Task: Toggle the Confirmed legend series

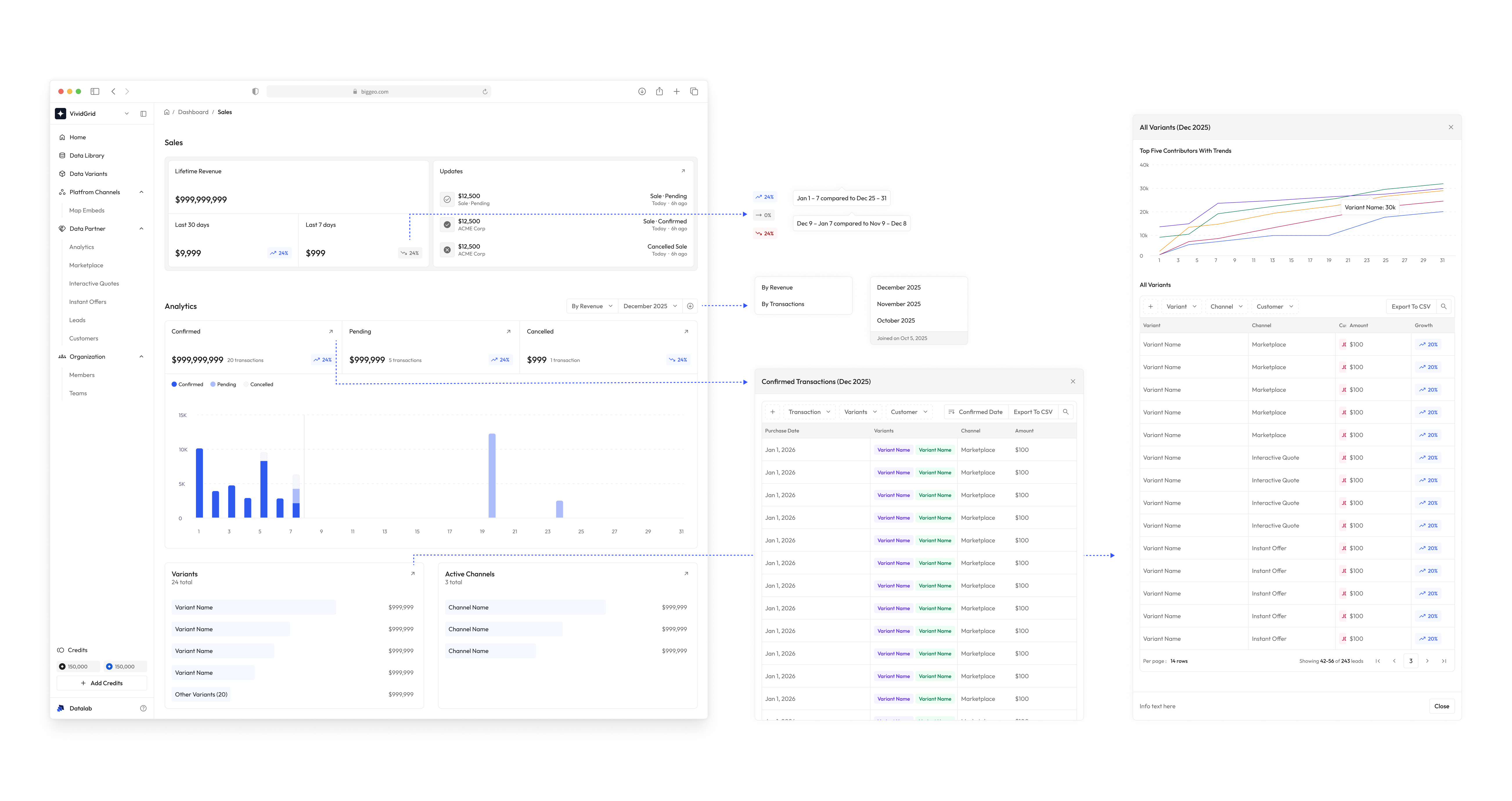Action: tap(187, 384)
